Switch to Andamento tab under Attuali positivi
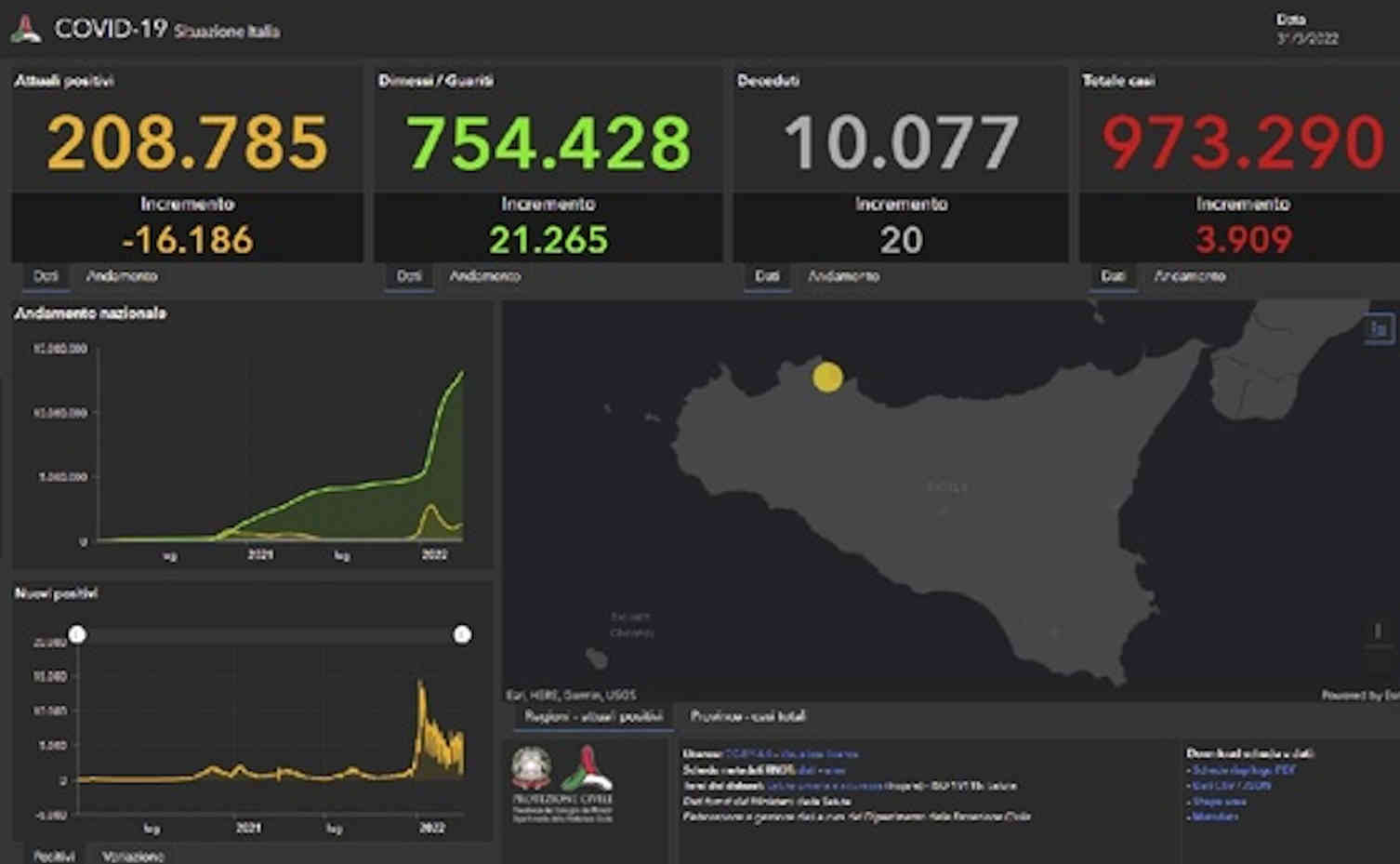Image resolution: width=1400 pixels, height=864 pixels. (x=122, y=276)
